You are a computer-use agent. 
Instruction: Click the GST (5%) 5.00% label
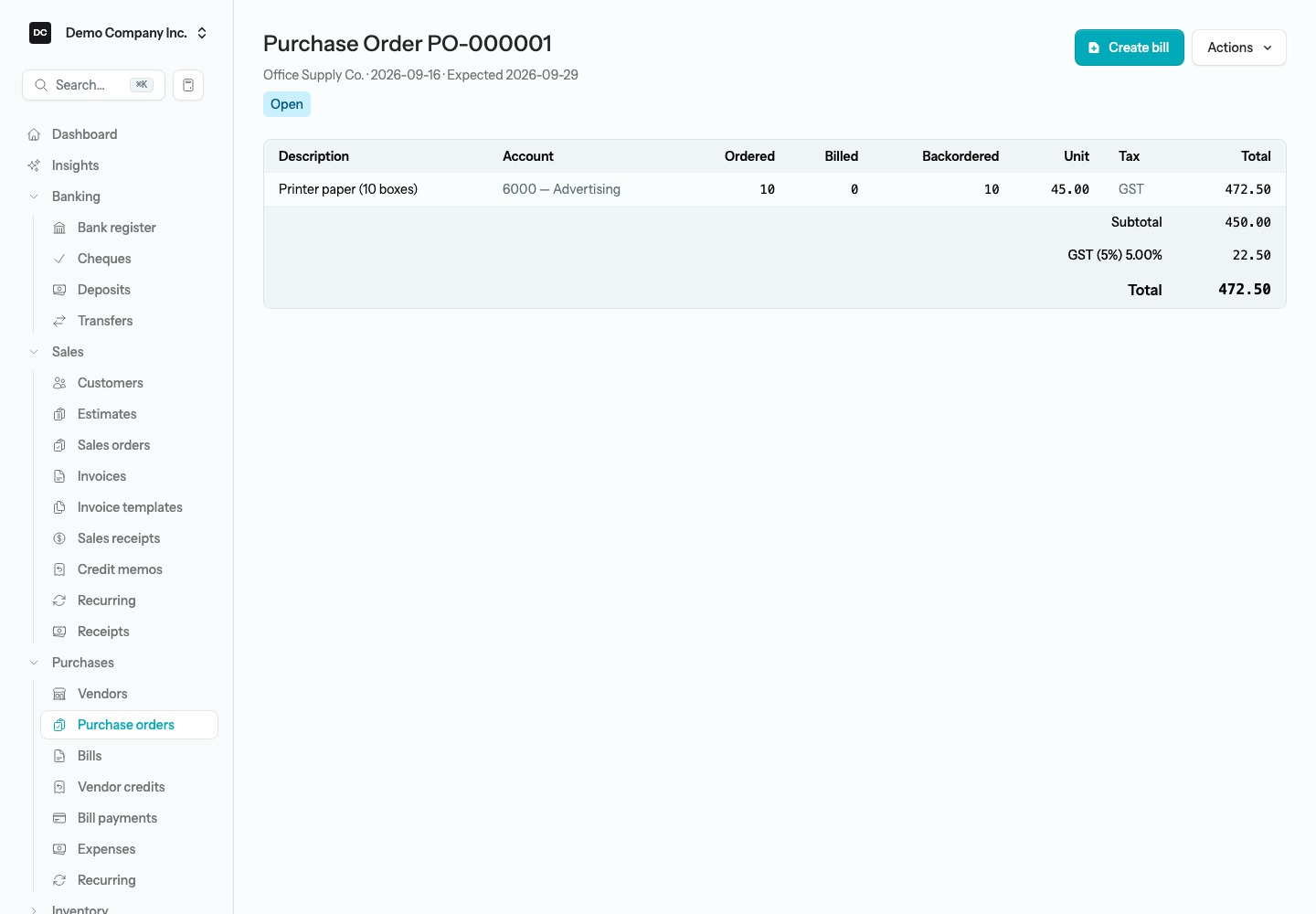tap(1114, 255)
